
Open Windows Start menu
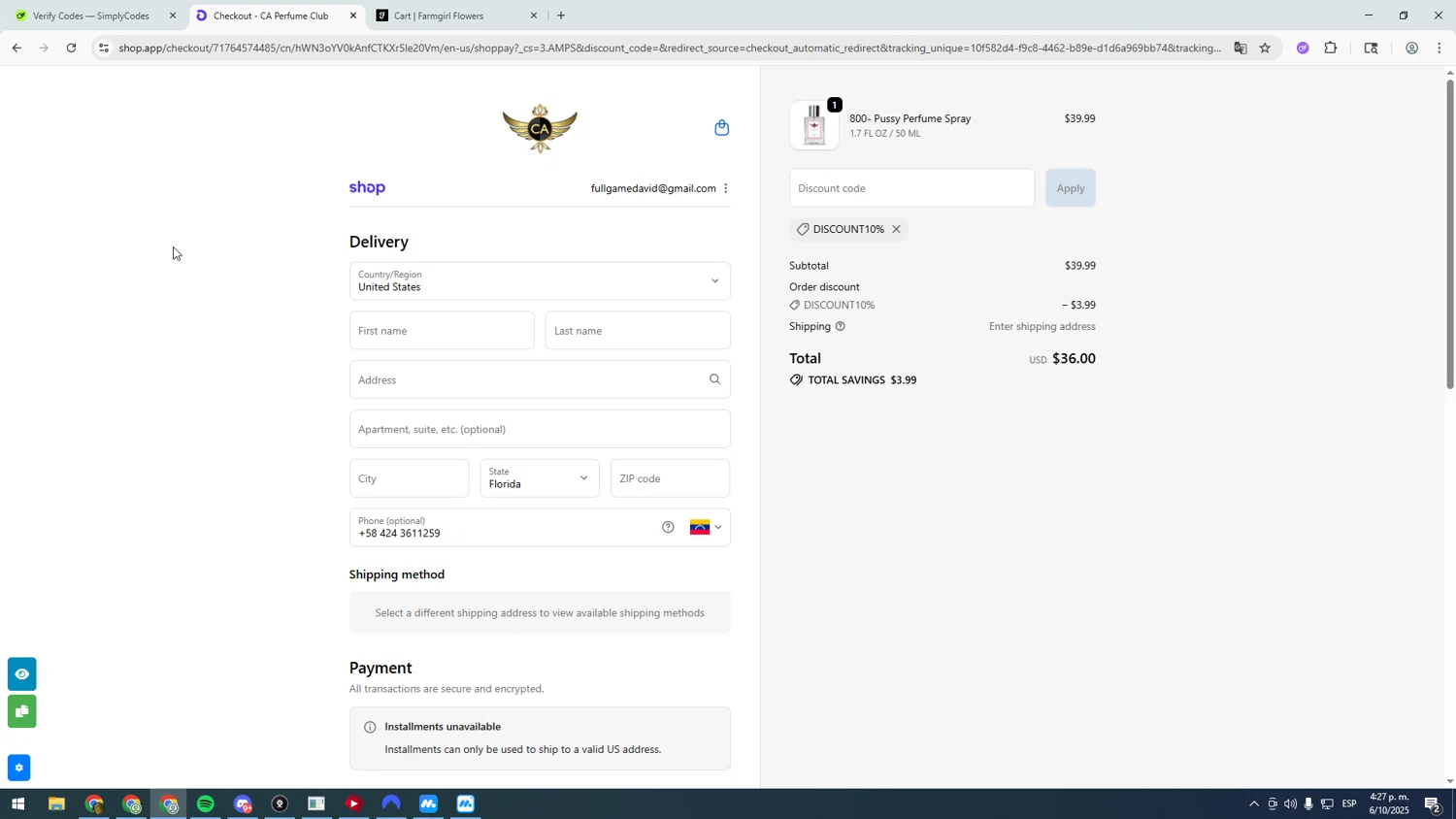point(17,804)
